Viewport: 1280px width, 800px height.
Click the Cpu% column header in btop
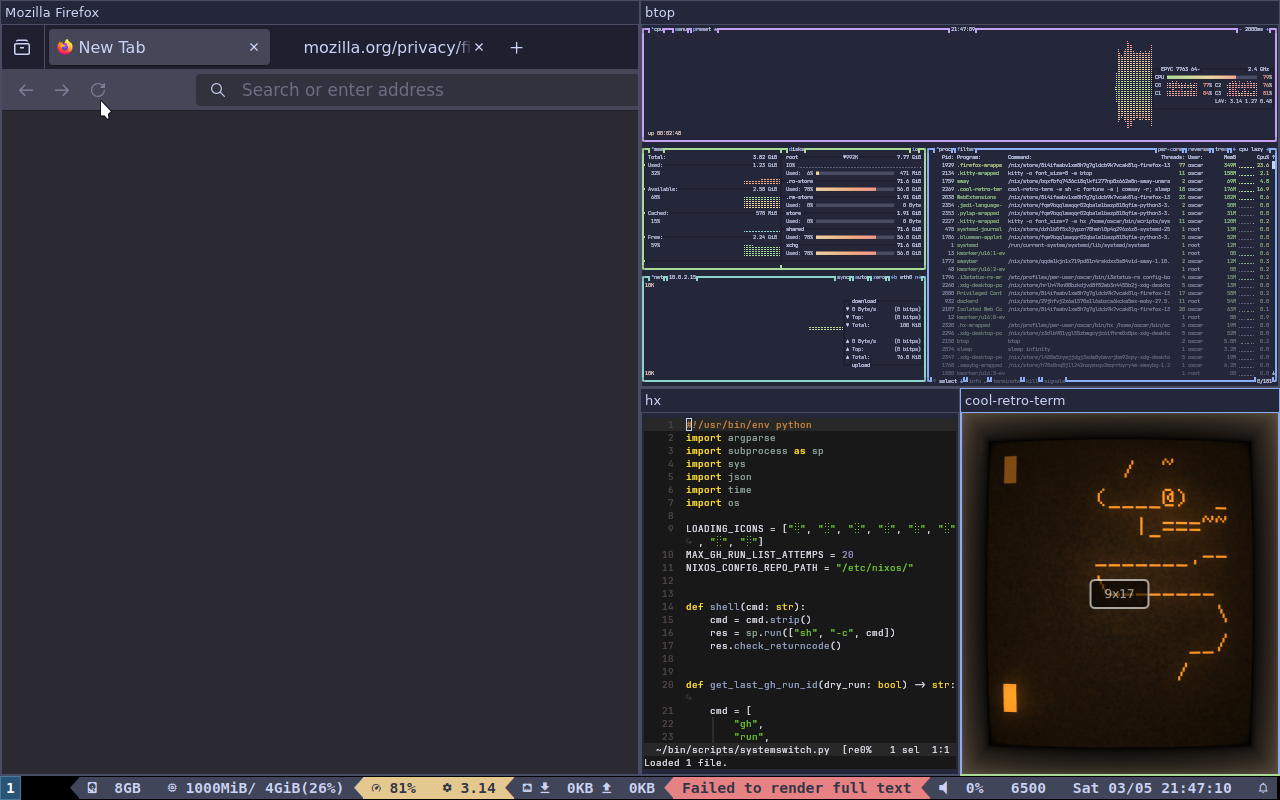point(1264,157)
